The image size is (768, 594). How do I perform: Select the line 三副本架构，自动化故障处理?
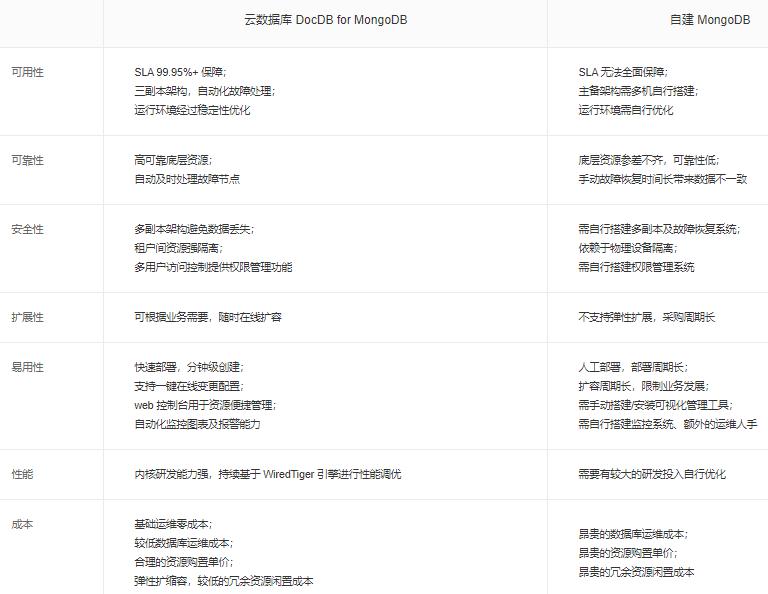205,92
